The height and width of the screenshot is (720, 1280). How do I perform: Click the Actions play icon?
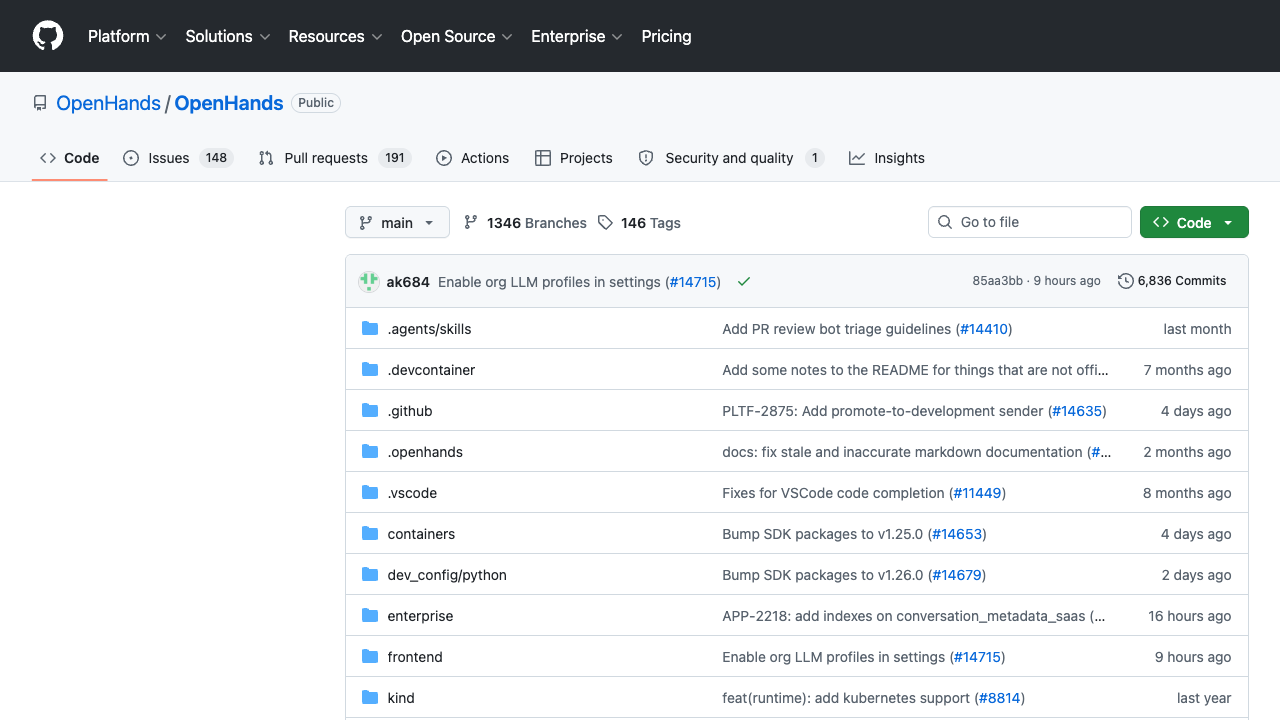click(x=445, y=158)
